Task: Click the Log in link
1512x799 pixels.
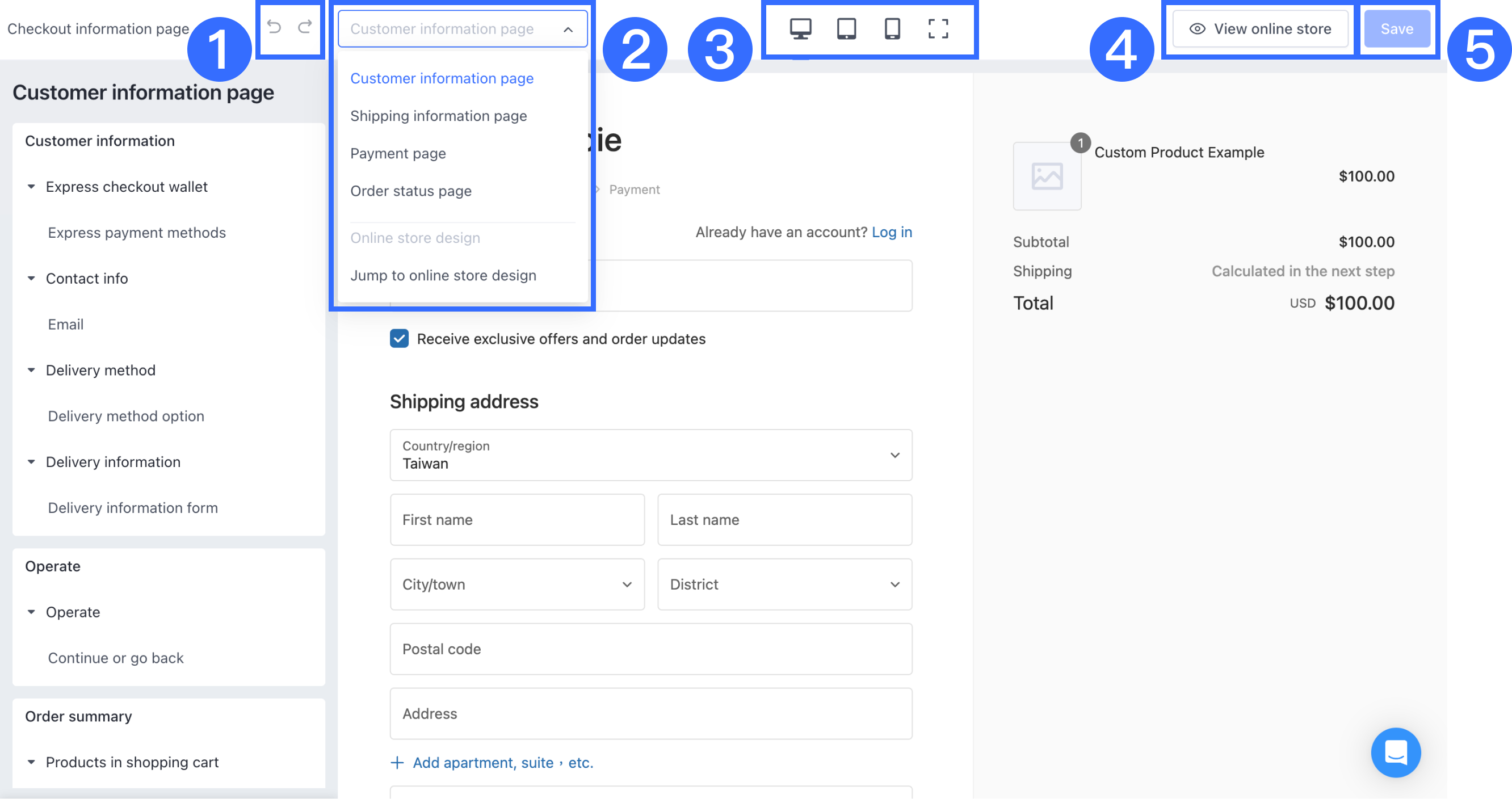Action: click(x=891, y=232)
